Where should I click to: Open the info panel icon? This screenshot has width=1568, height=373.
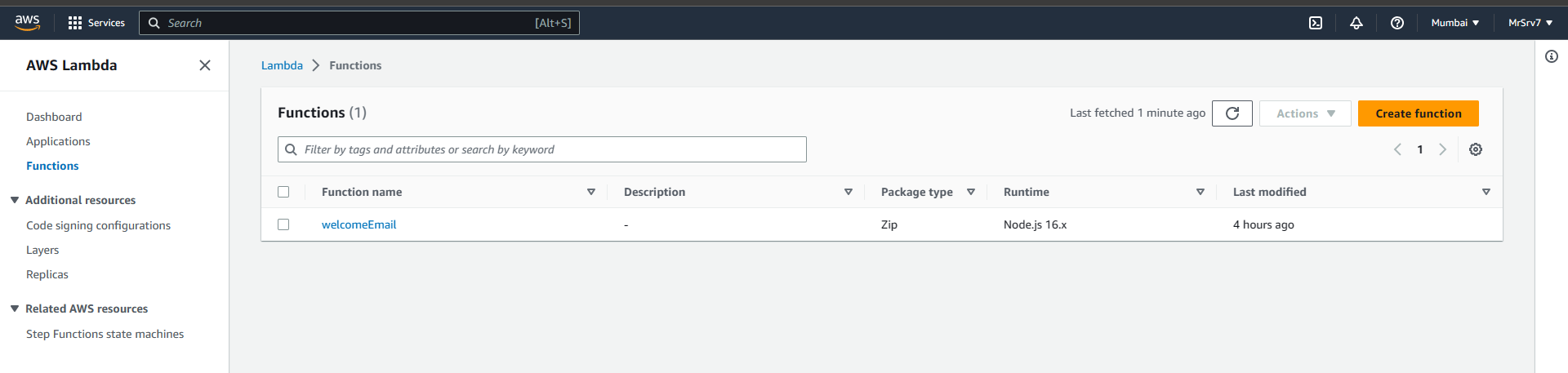(x=1552, y=56)
